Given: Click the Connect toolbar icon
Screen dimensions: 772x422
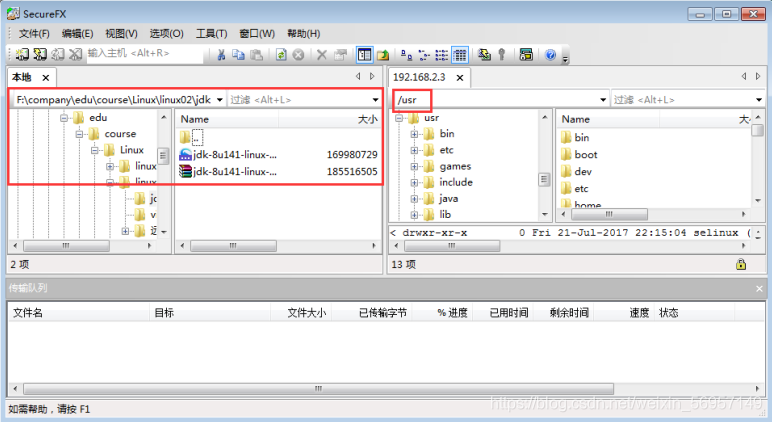Looking at the screenshot, I should click(x=22, y=54).
